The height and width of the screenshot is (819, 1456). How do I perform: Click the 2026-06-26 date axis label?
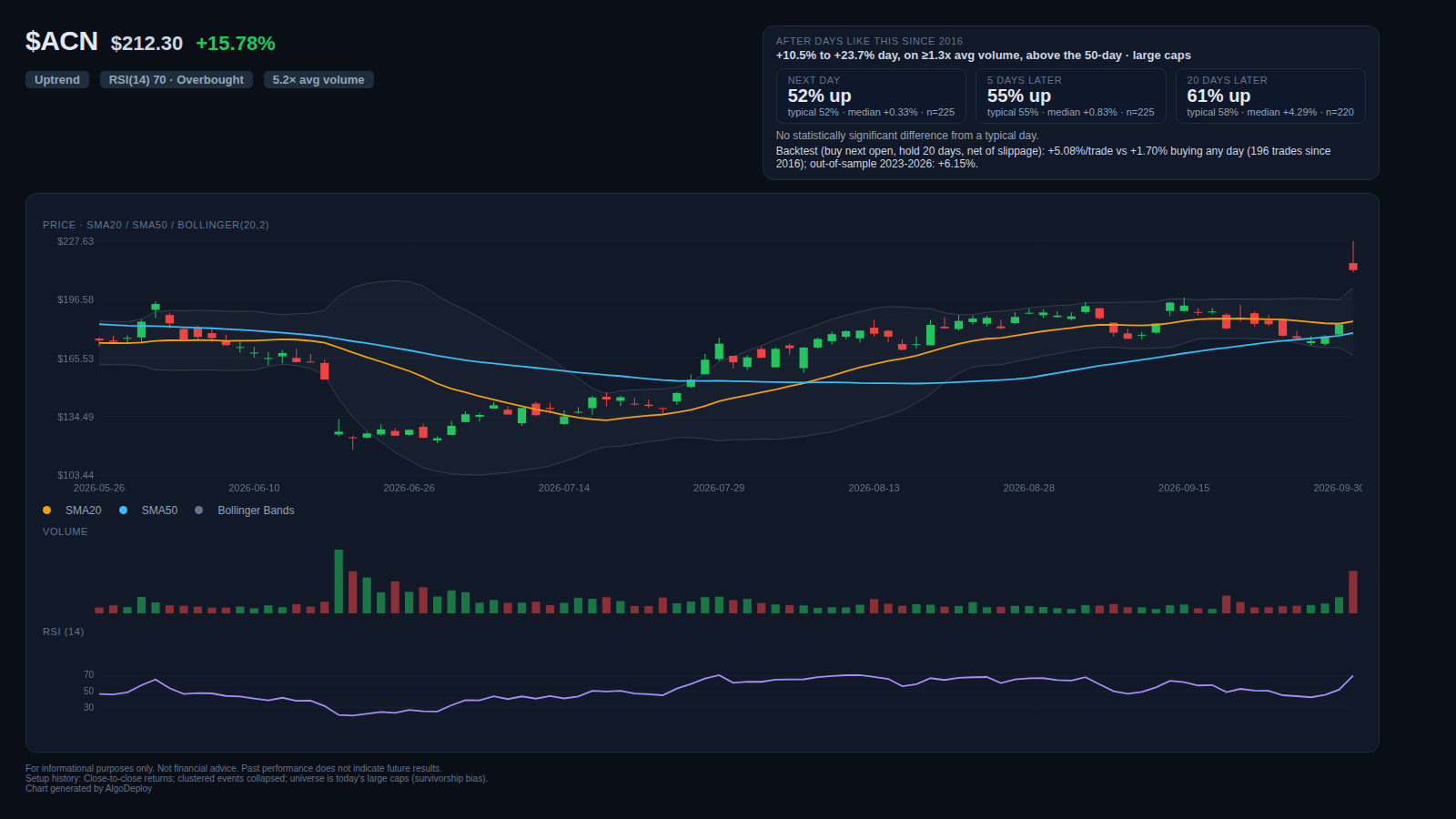click(409, 488)
